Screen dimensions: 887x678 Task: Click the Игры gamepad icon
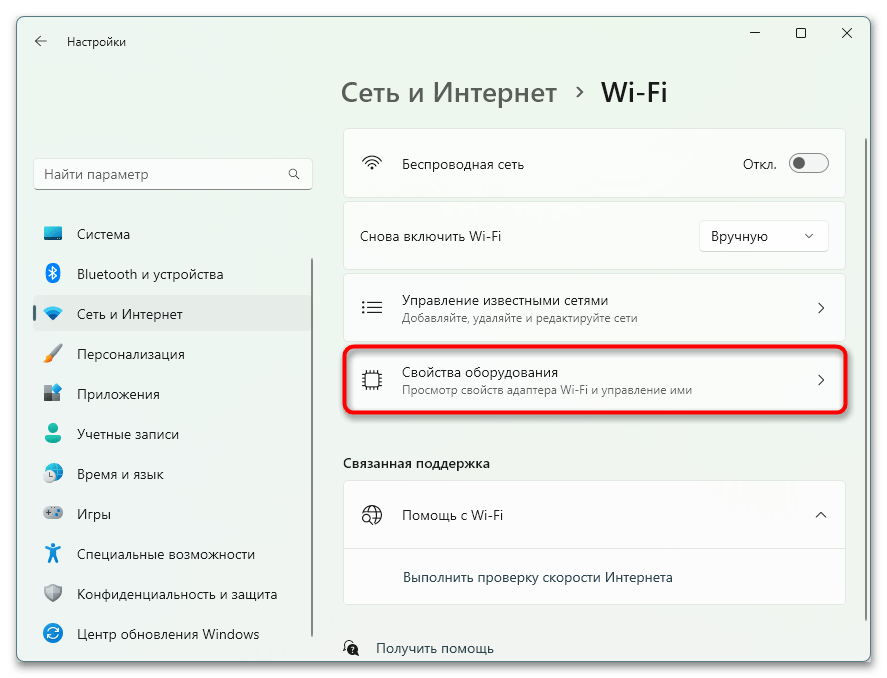pos(53,513)
